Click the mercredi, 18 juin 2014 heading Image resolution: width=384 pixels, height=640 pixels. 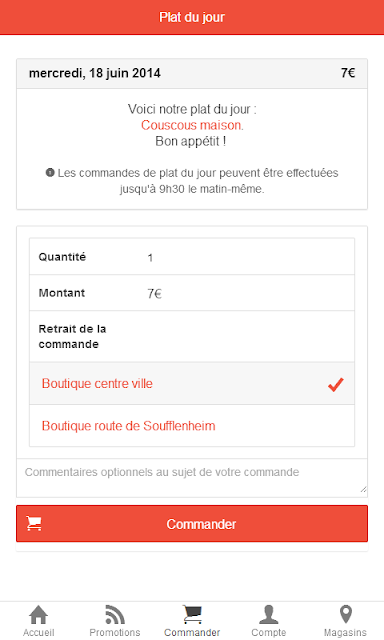click(x=95, y=73)
